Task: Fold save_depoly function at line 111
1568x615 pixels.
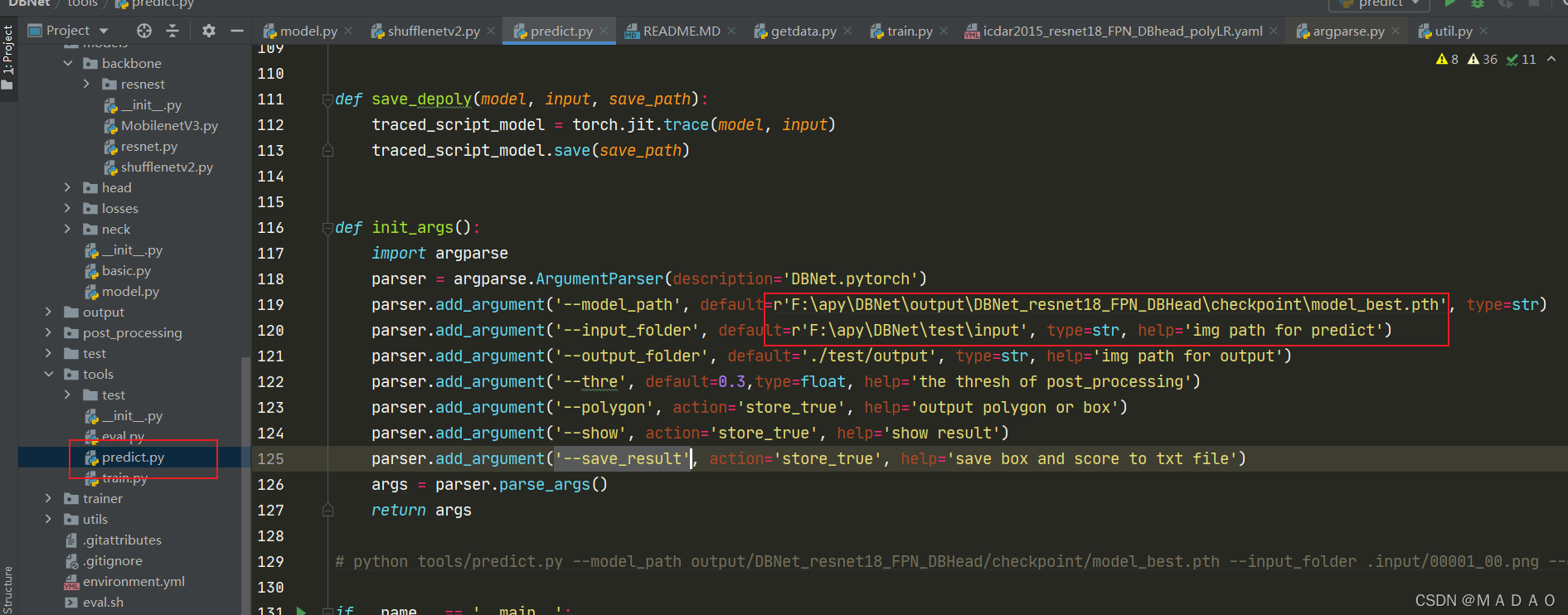Action: pyautogui.click(x=328, y=99)
